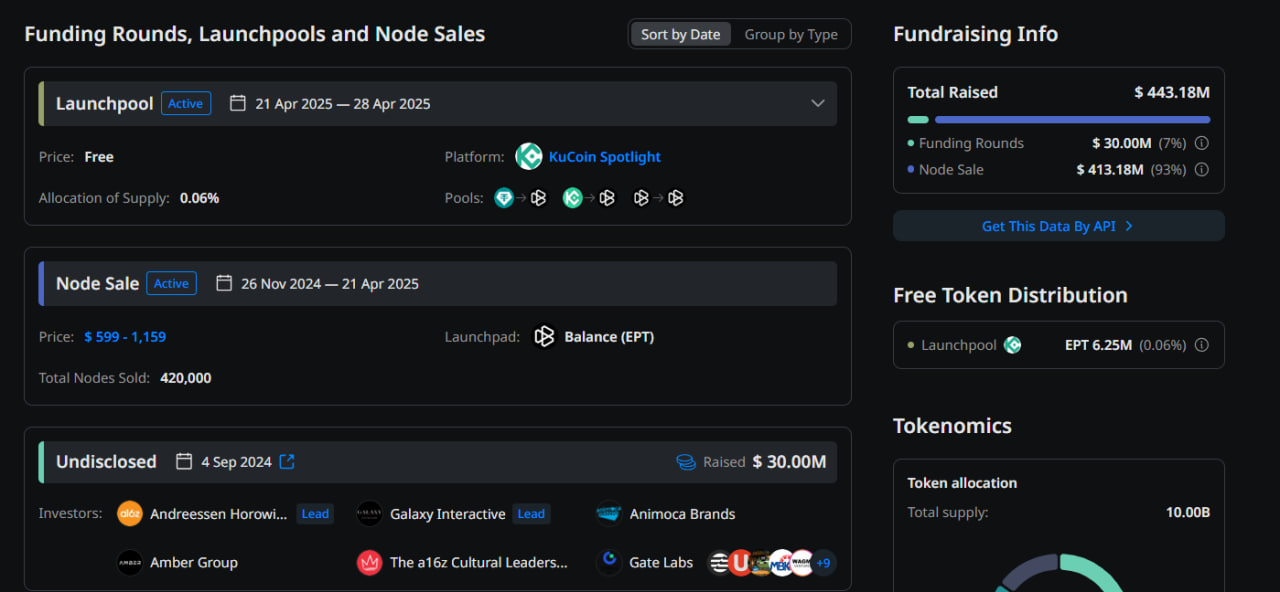
Task: Click info icon on Node Sale fundraising row
Action: pyautogui.click(x=1202, y=169)
